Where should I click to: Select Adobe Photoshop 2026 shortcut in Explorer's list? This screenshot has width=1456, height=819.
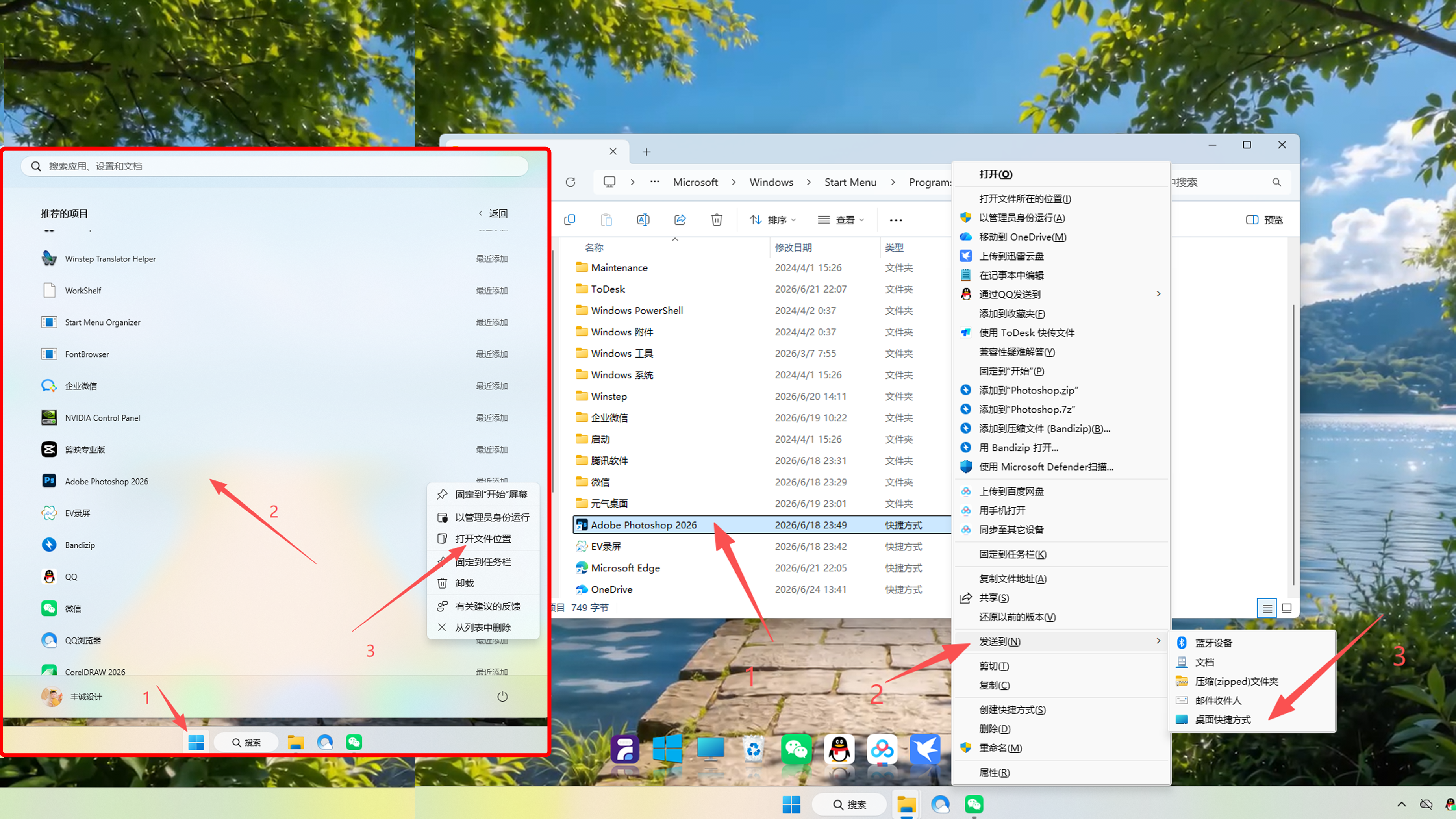pyautogui.click(x=761, y=525)
